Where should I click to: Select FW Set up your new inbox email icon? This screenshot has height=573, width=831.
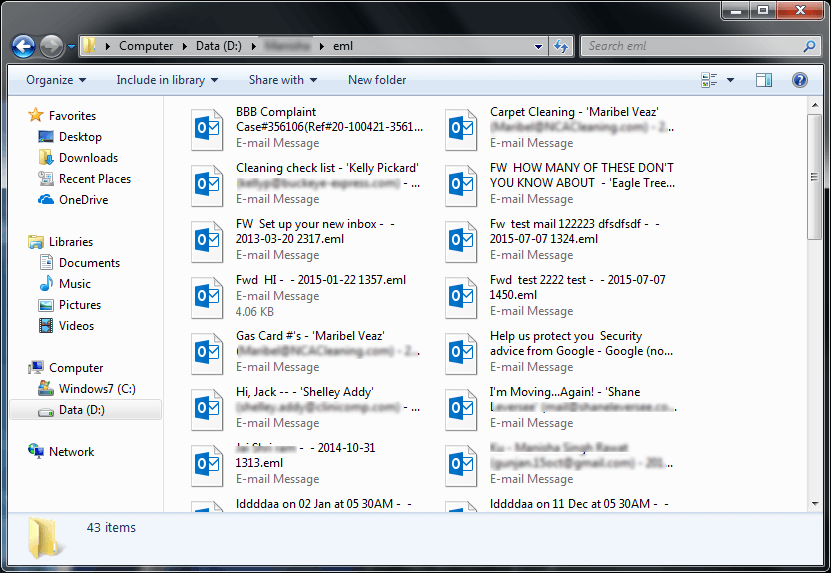click(x=207, y=241)
